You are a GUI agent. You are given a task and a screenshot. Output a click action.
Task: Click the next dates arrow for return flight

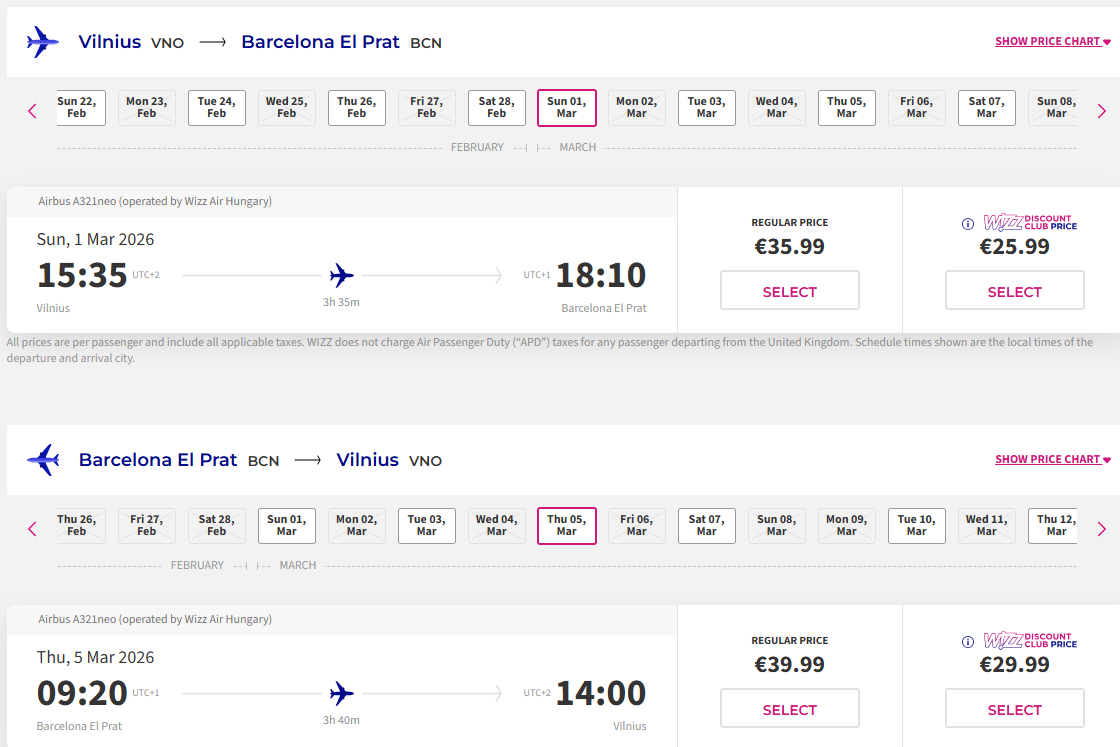[1101, 529]
